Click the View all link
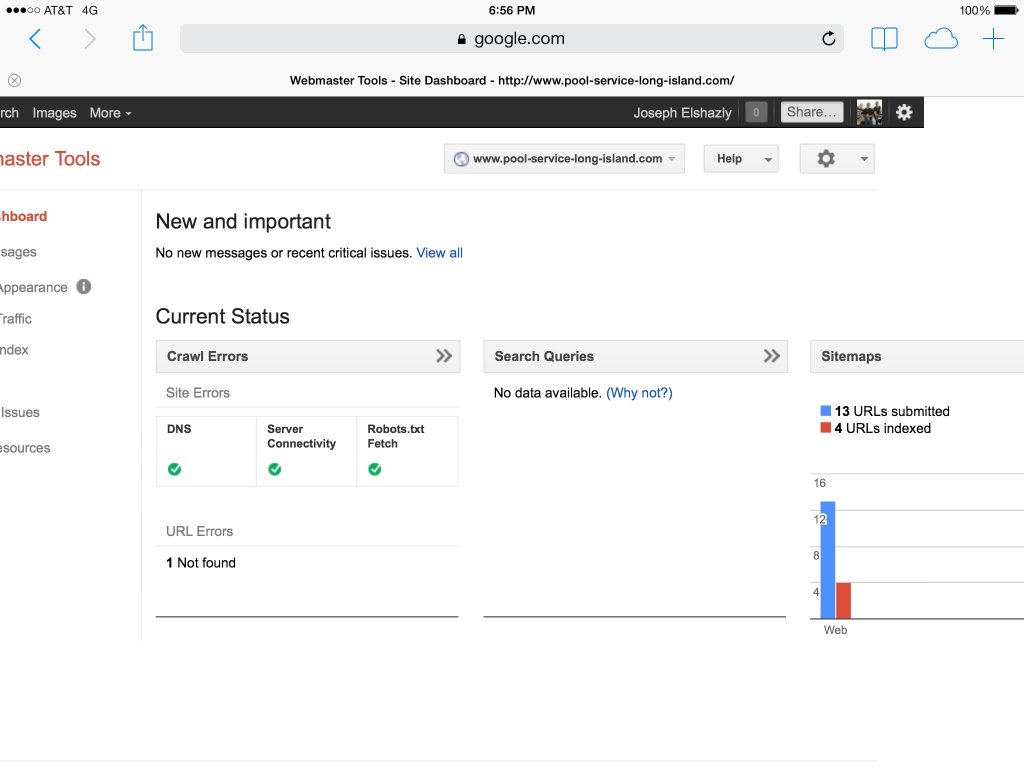 click(x=439, y=253)
